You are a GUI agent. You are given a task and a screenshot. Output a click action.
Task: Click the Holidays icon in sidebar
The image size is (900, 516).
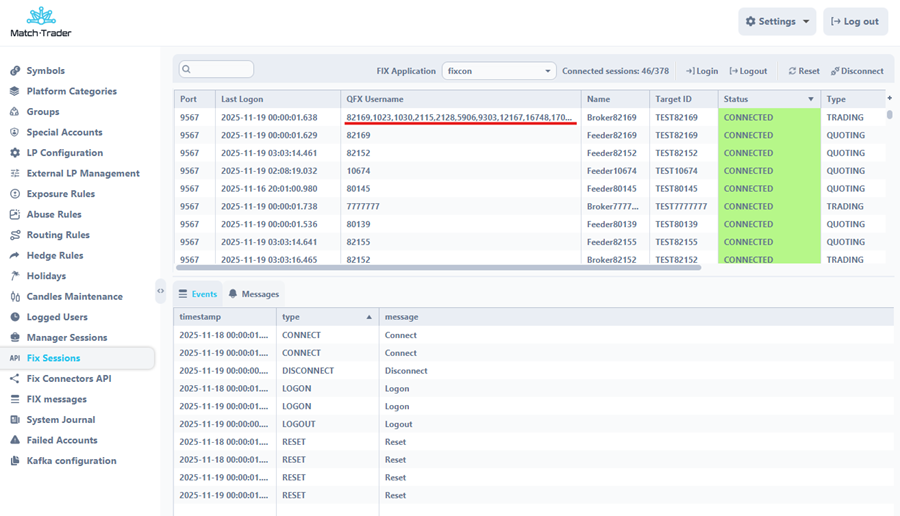pos(15,276)
